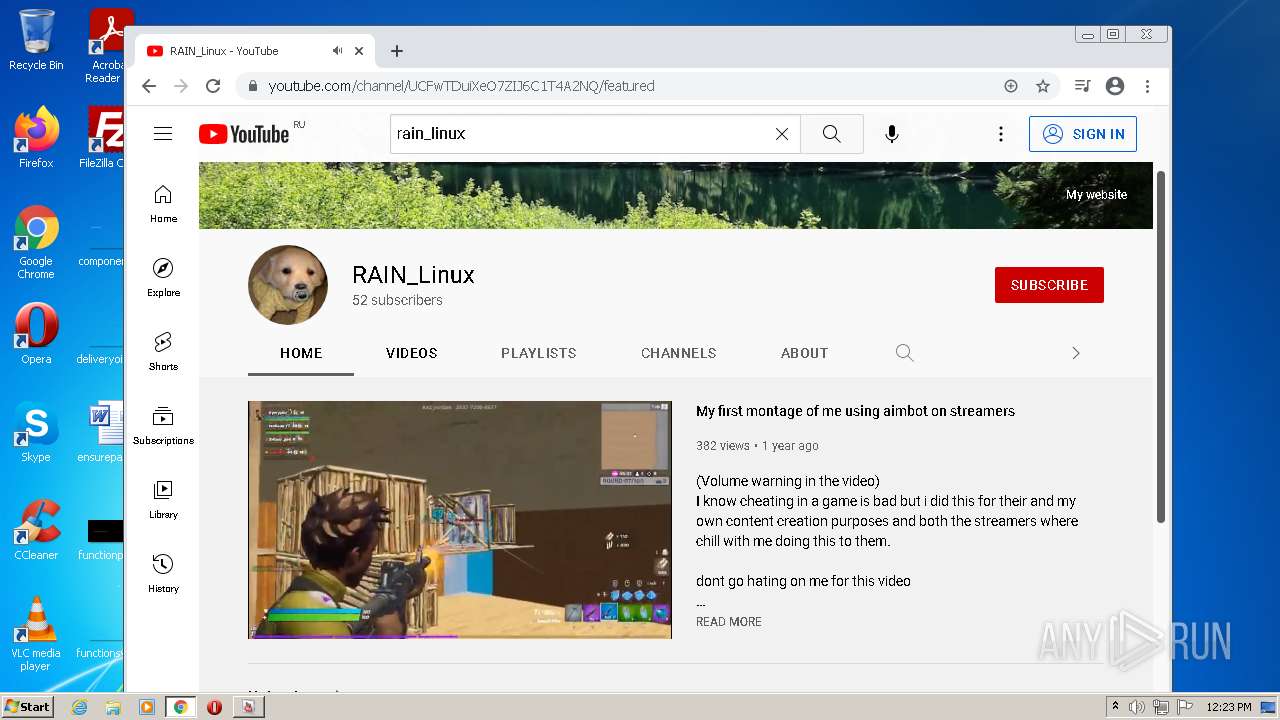Click the page vertical scrollbar

point(1161,347)
